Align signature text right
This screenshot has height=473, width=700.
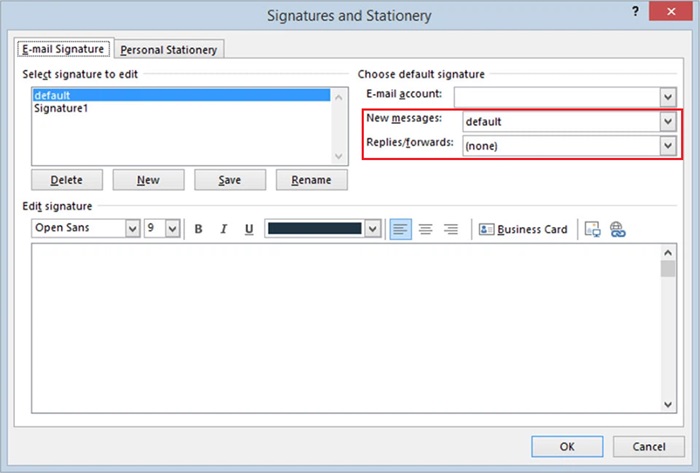pos(450,229)
